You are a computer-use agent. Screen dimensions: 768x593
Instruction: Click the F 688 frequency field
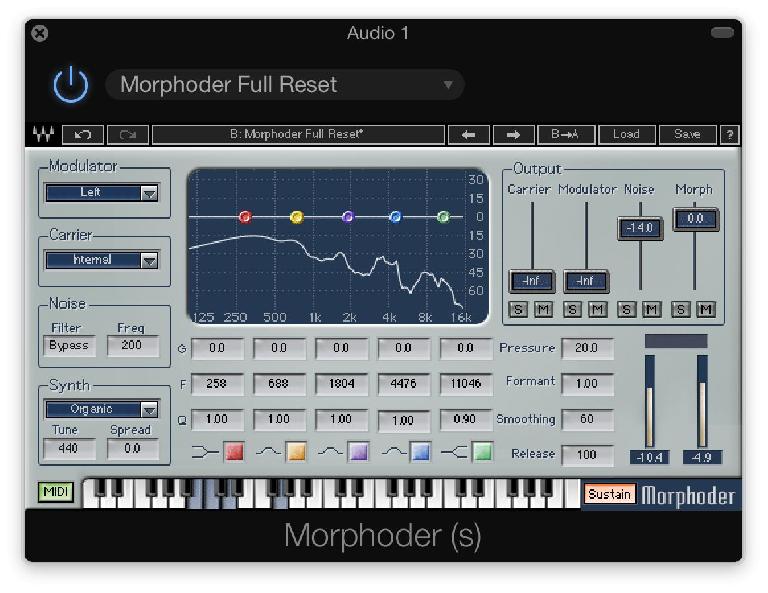279,384
